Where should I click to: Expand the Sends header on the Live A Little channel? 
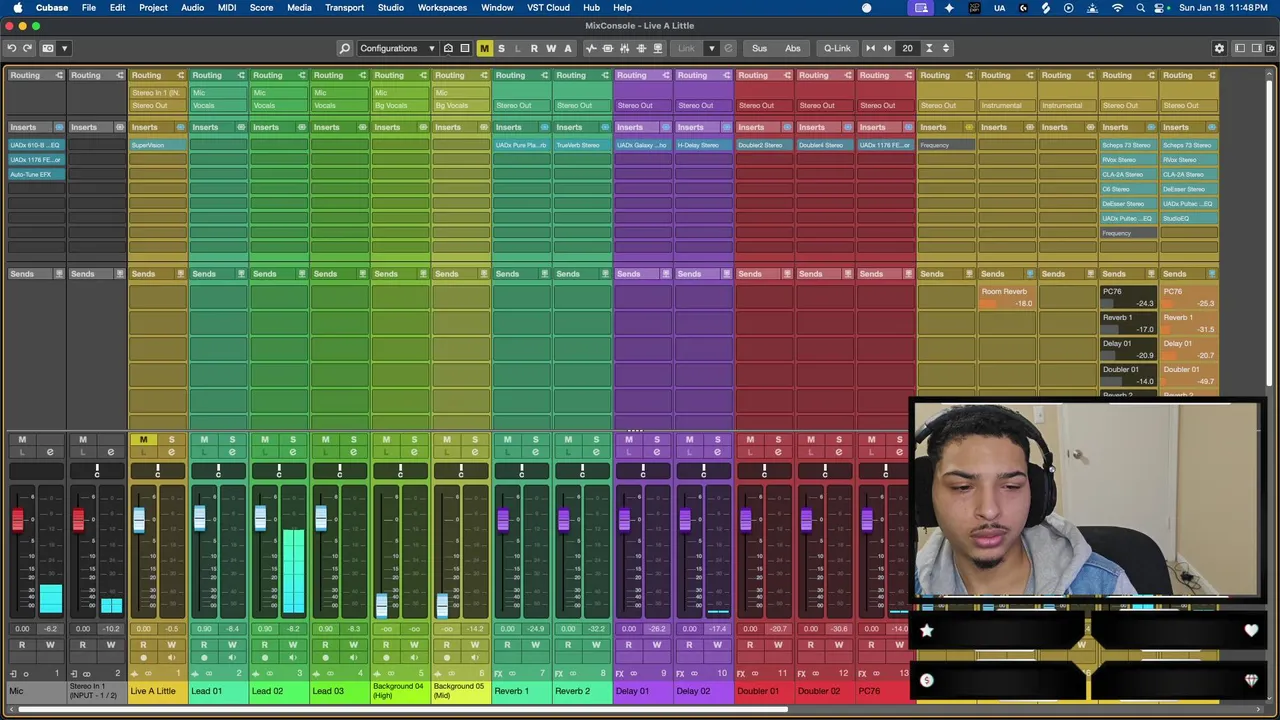pos(157,273)
